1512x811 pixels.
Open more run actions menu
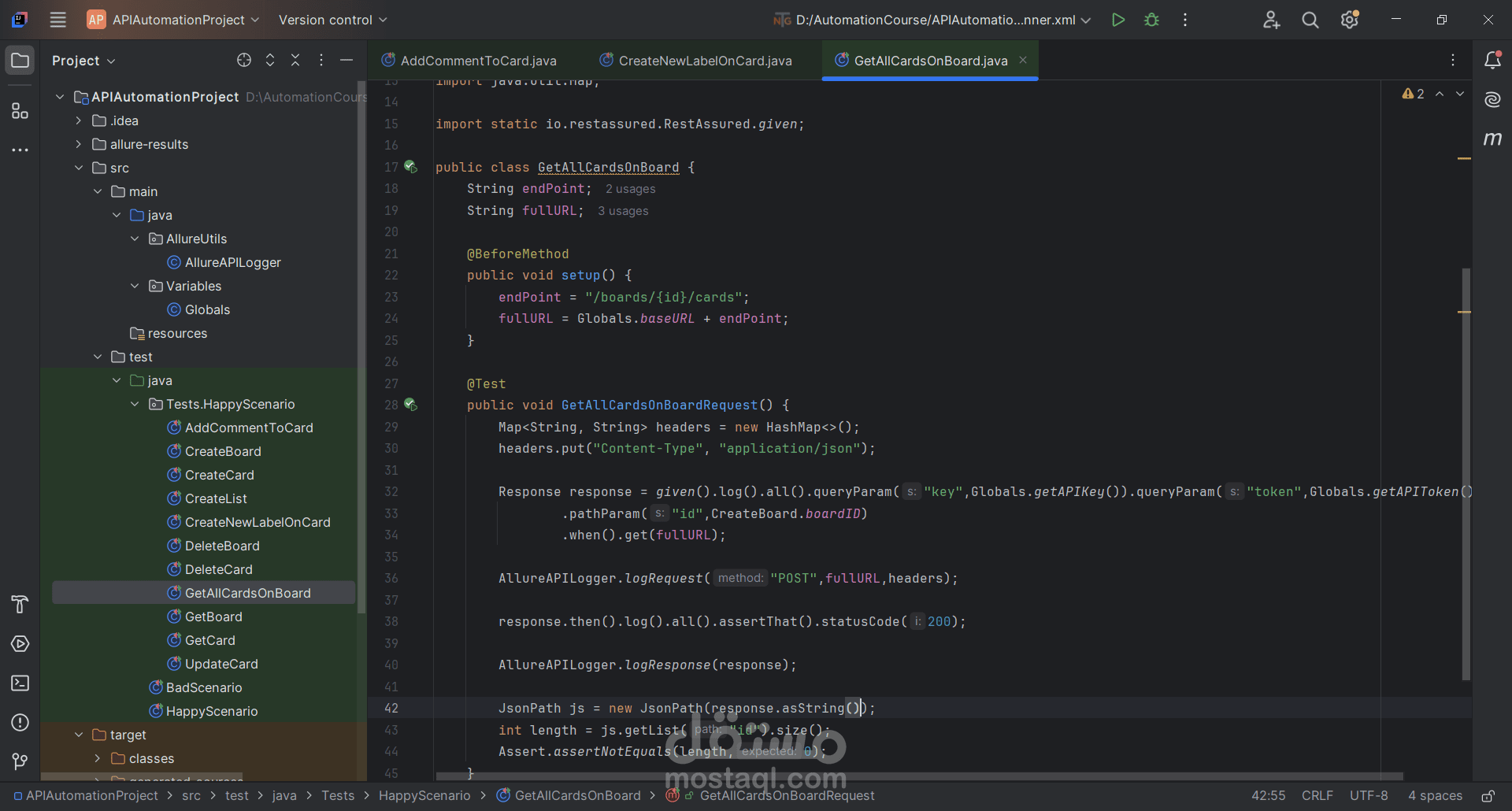(1184, 20)
